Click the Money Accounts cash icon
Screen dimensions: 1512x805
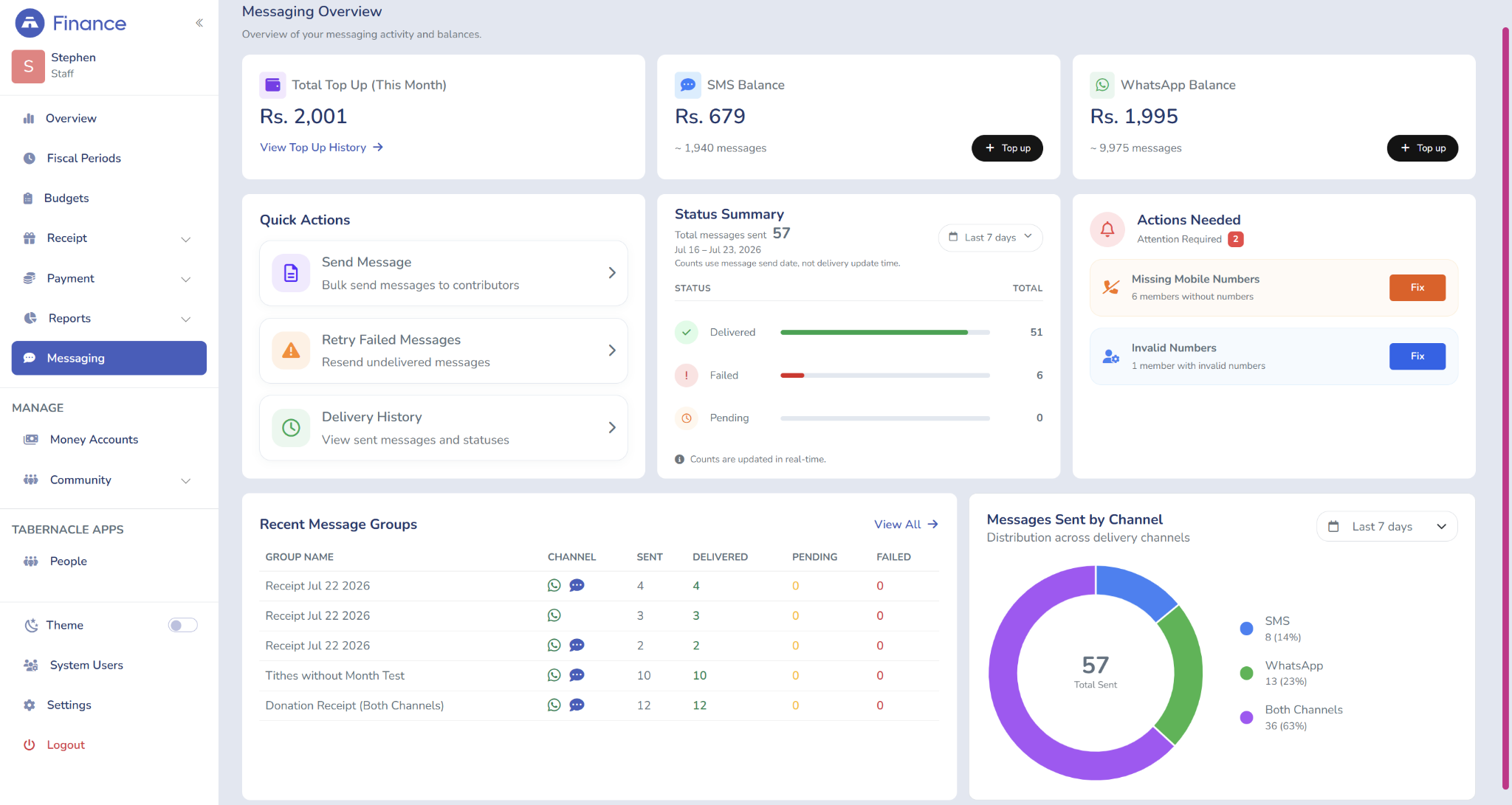point(30,439)
